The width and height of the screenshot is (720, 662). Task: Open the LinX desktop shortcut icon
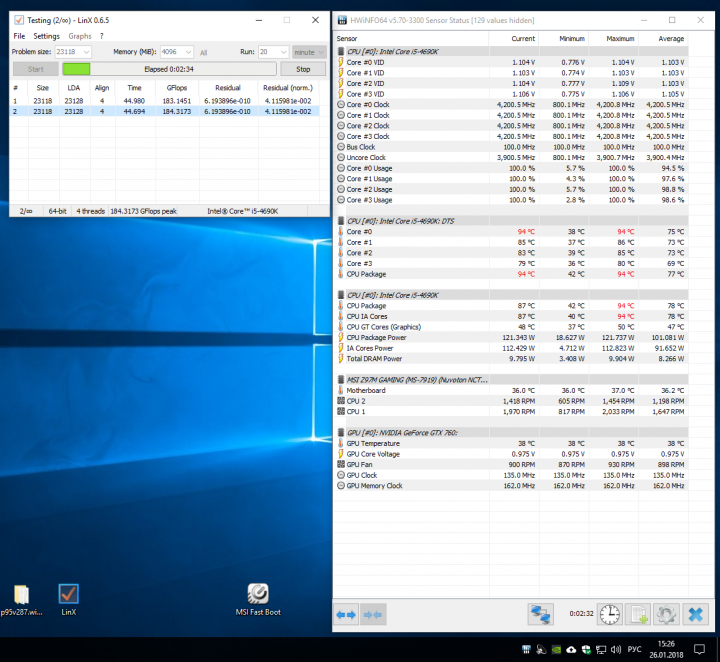[69, 600]
